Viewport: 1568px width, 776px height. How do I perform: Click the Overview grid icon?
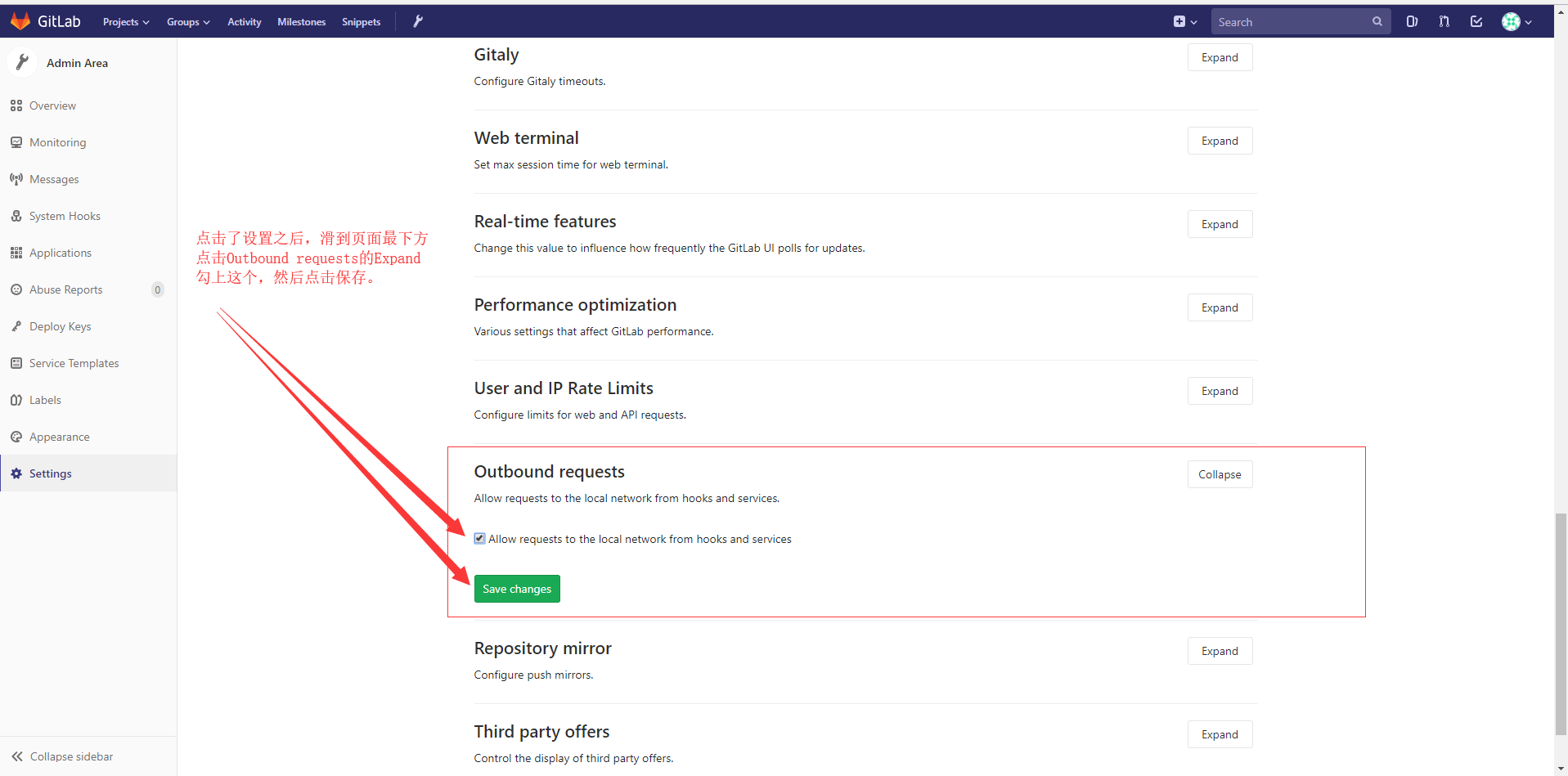tap(16, 105)
